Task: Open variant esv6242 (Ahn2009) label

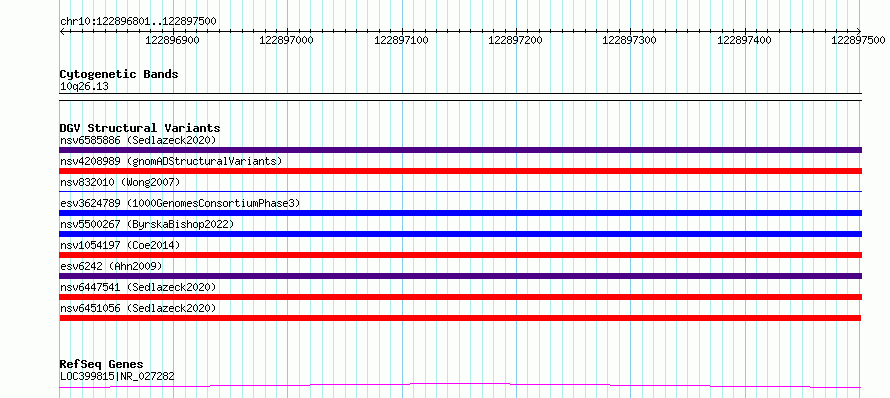Action: (x=111, y=266)
